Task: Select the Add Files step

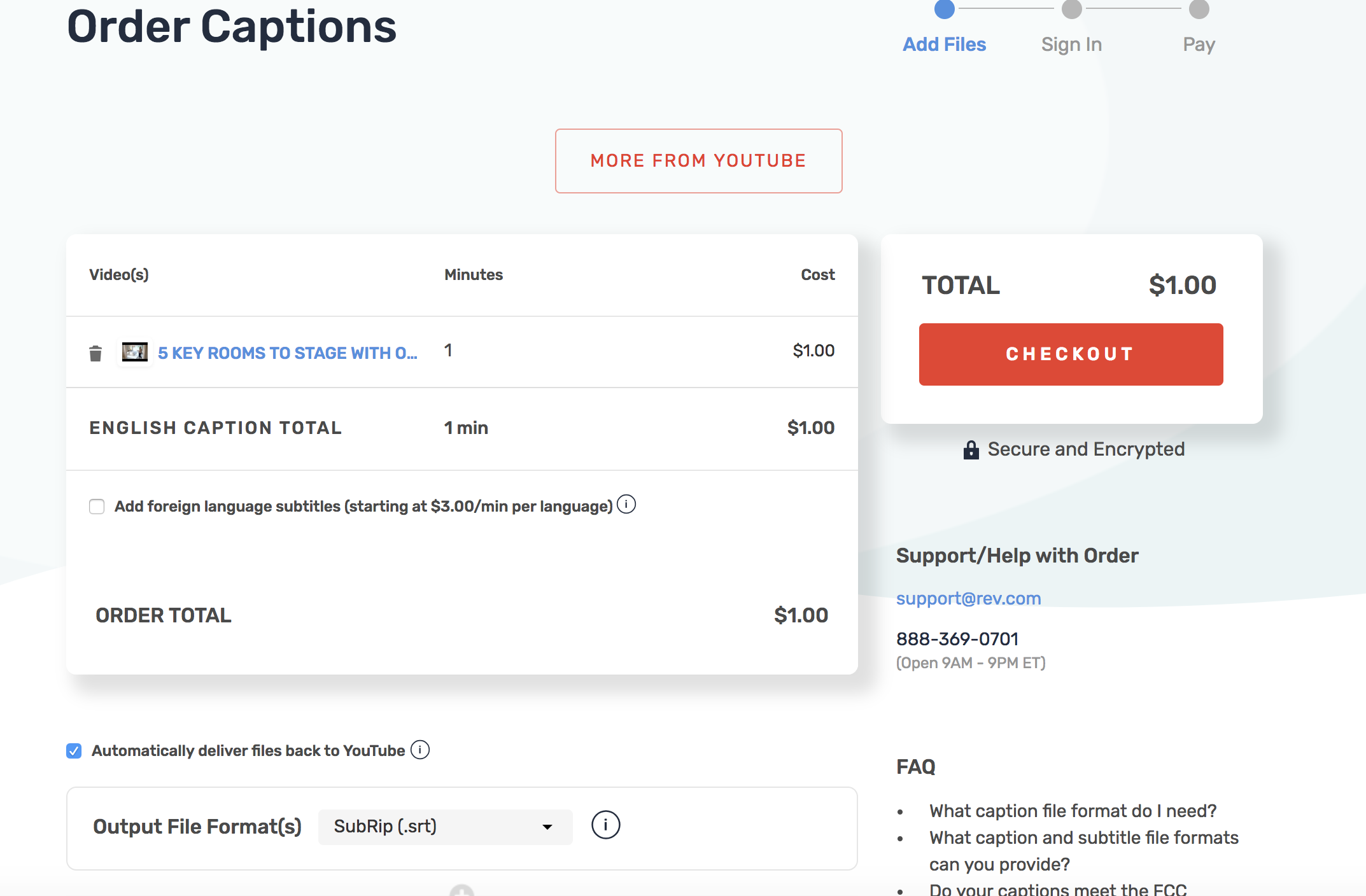Action: tap(944, 44)
